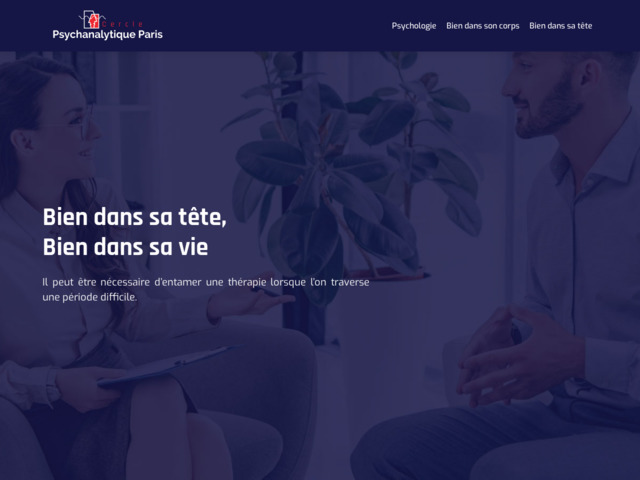
Task: Click the paragraph about entamer une thérapie
Action: [206, 290]
